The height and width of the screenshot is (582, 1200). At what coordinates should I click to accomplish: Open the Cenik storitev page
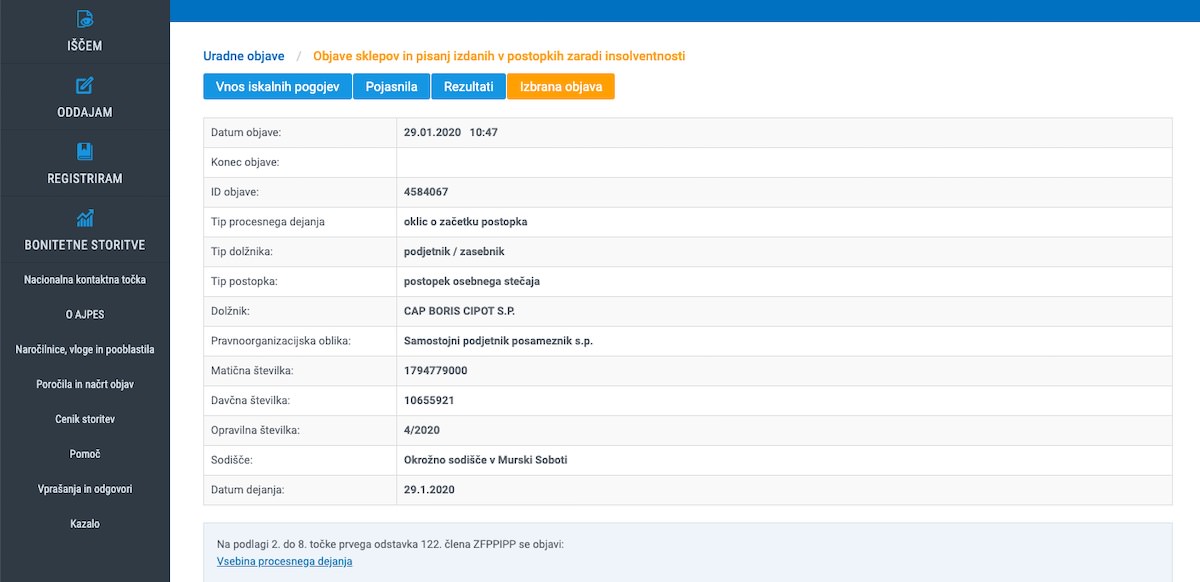click(85, 419)
